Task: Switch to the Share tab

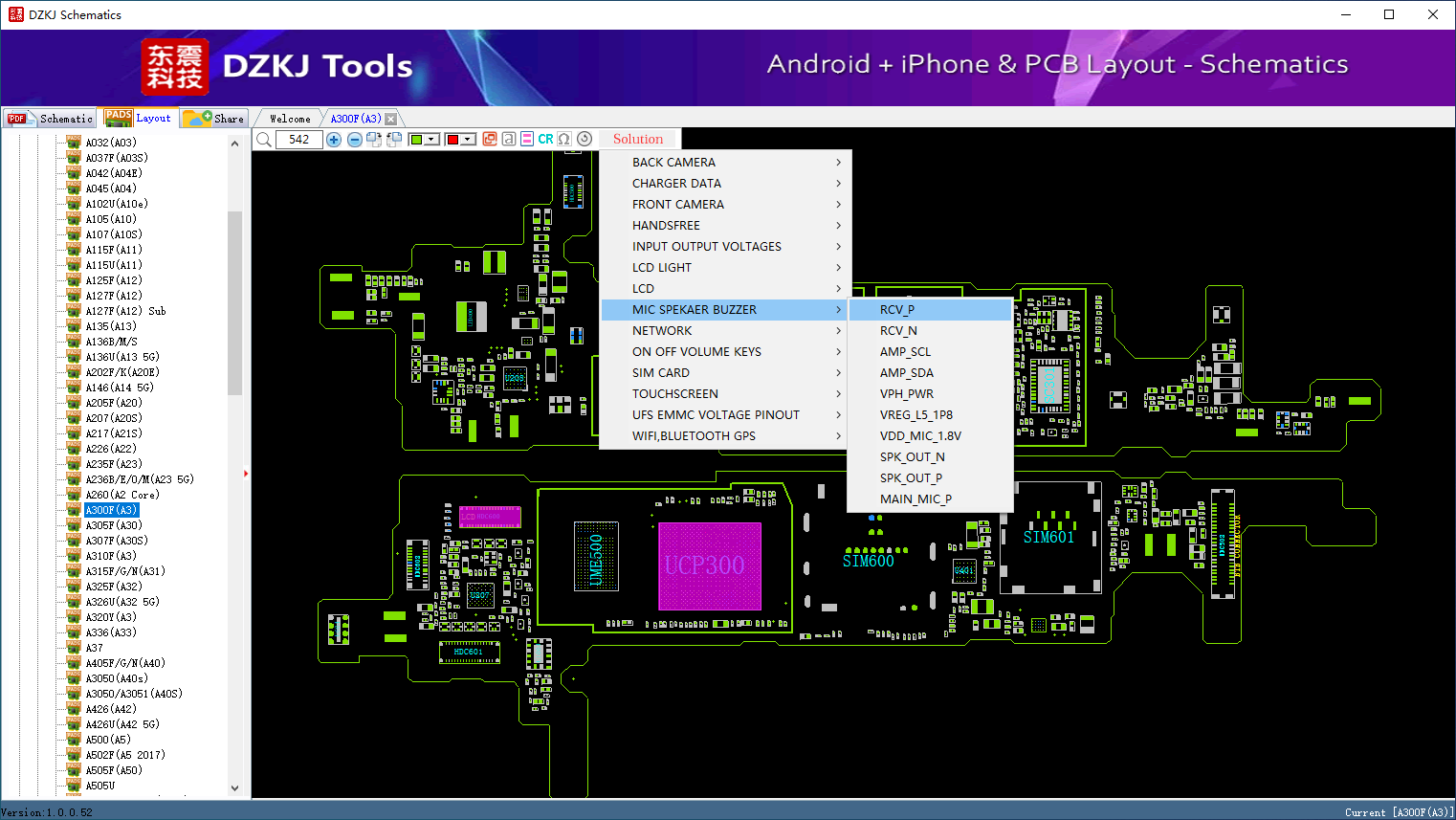Action: 215,119
